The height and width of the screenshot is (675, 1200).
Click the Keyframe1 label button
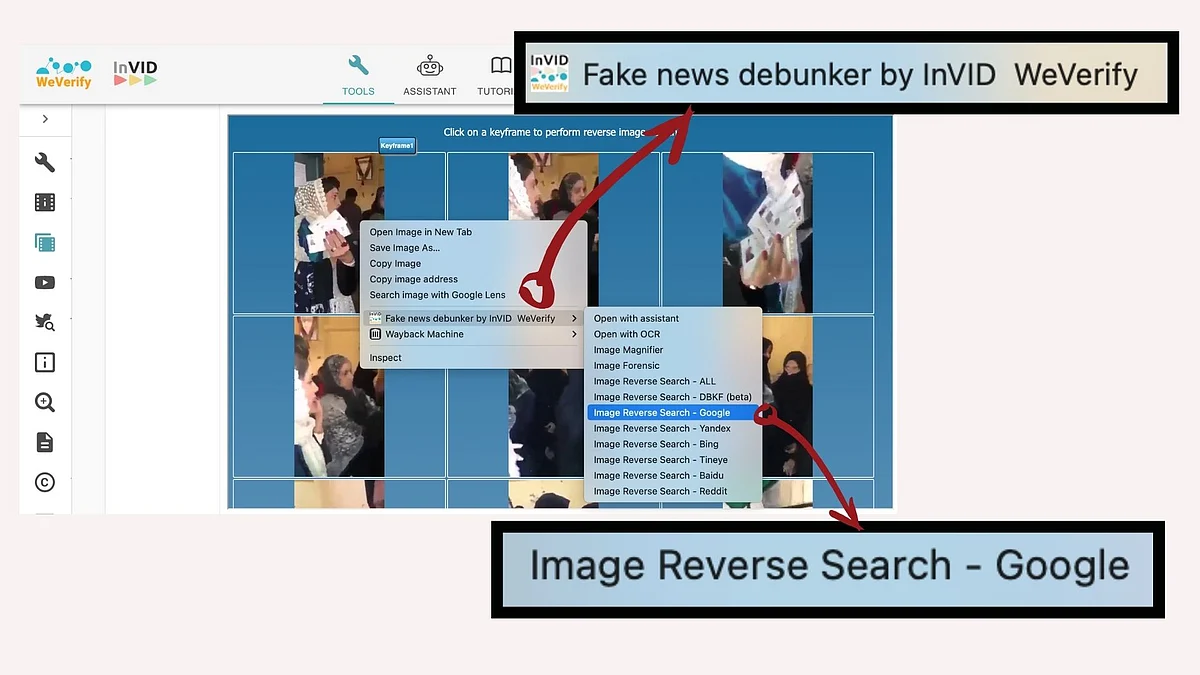(397, 146)
